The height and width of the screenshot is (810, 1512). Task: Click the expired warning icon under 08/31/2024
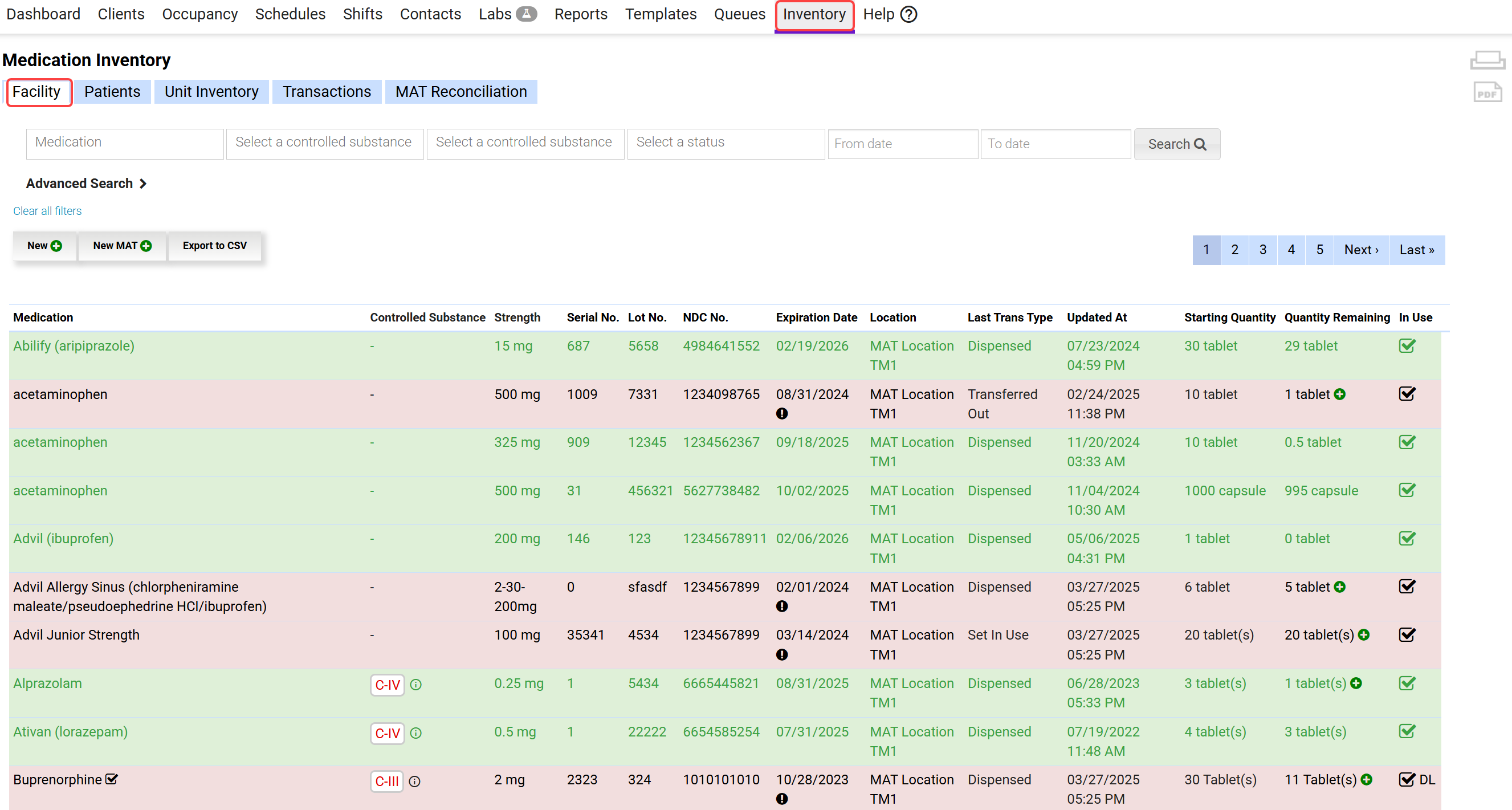(x=781, y=413)
